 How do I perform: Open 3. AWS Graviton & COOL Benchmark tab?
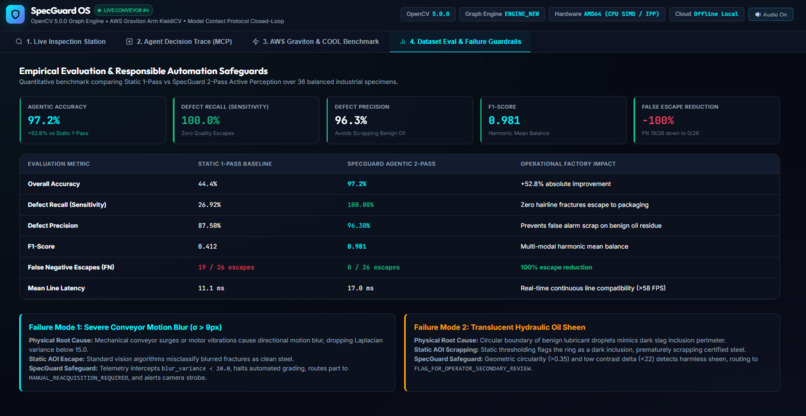point(316,42)
